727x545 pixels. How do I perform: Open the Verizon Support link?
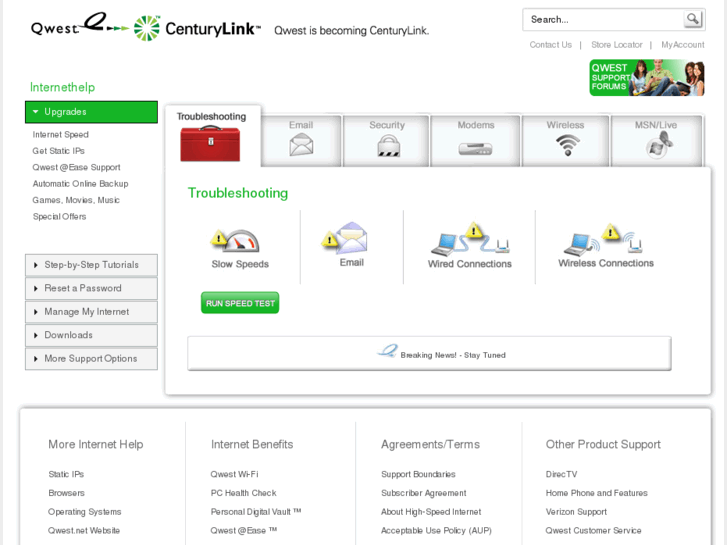coord(576,512)
